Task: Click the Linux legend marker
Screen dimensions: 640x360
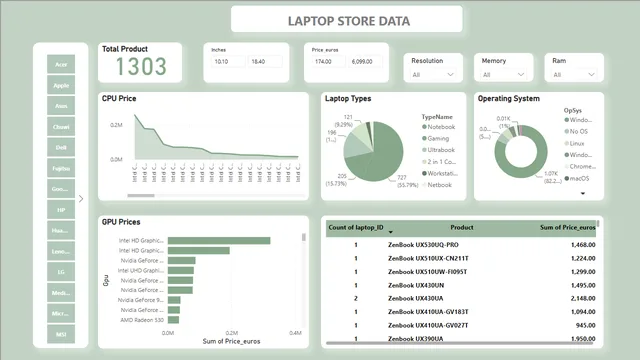Action: [x=567, y=143]
